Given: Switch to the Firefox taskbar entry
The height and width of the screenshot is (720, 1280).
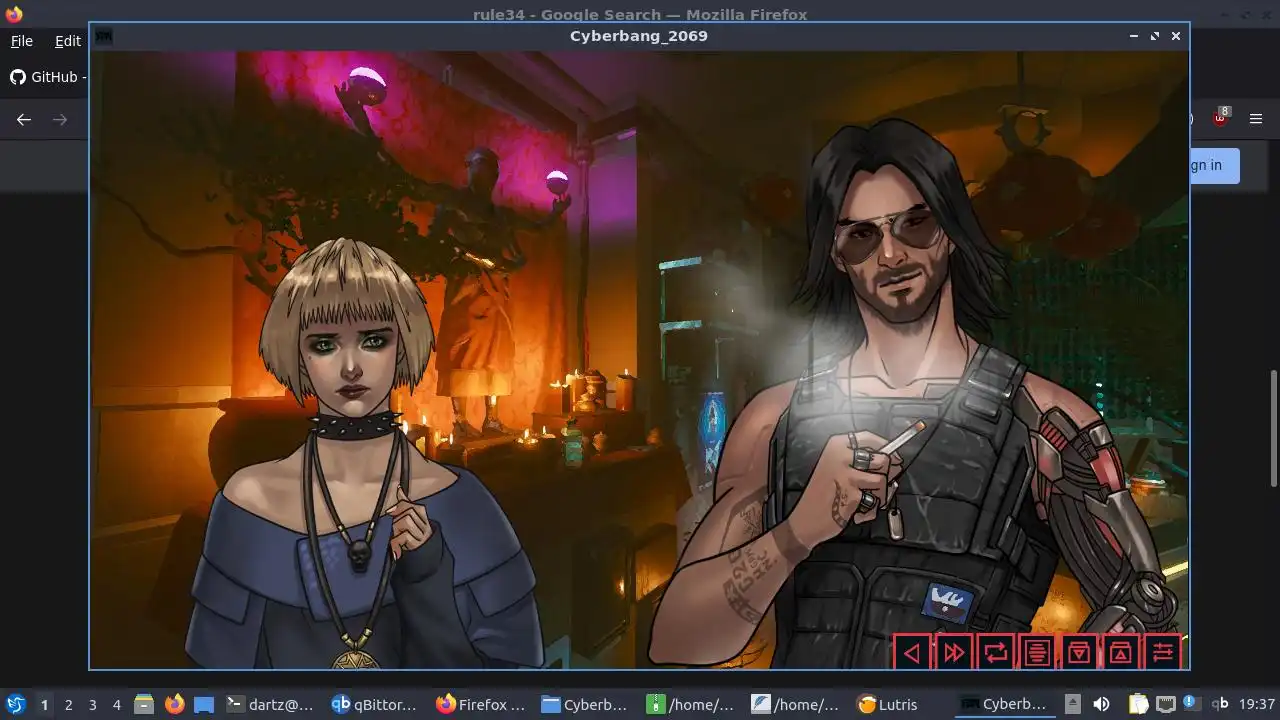Looking at the screenshot, I should (x=480, y=704).
